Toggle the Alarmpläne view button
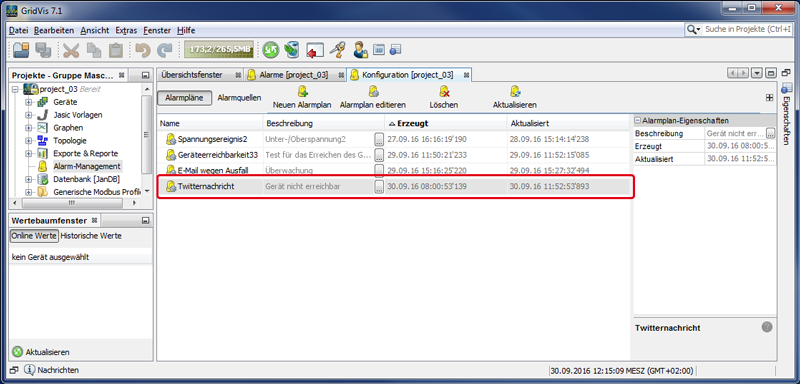 tap(184, 98)
